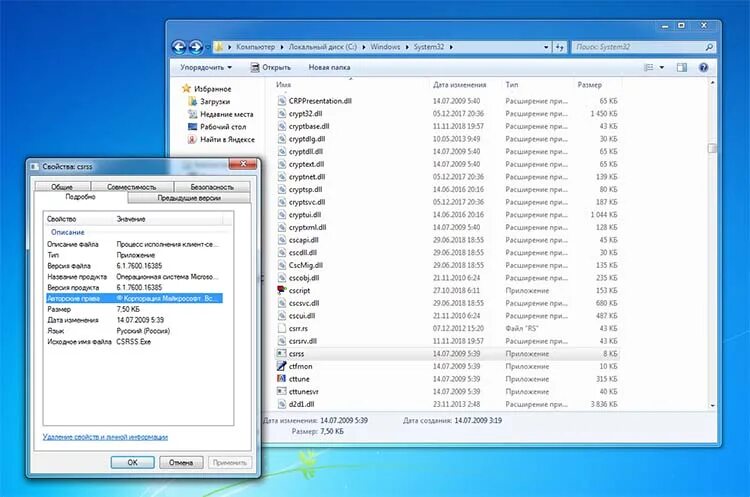Click OK in the properties dialog

point(132,463)
